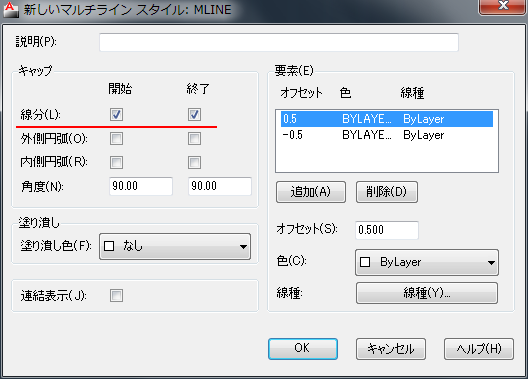Click the 追加(A) add button
Screen dimensions: 528x379
311,192
